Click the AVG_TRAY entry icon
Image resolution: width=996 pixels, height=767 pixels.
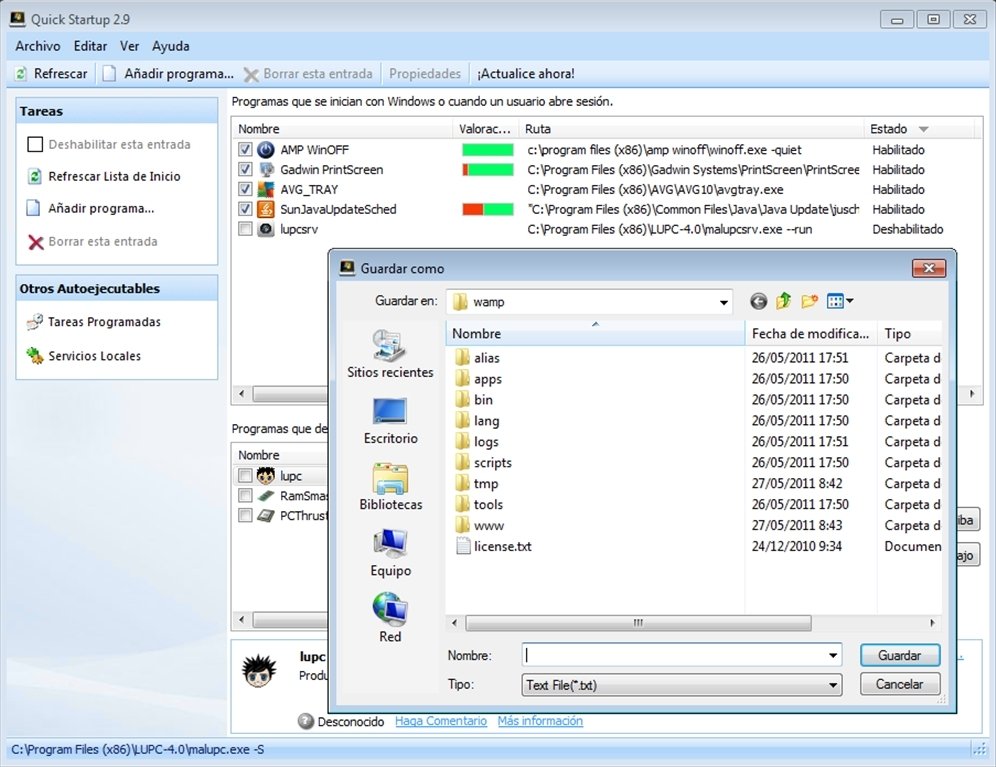[266, 189]
